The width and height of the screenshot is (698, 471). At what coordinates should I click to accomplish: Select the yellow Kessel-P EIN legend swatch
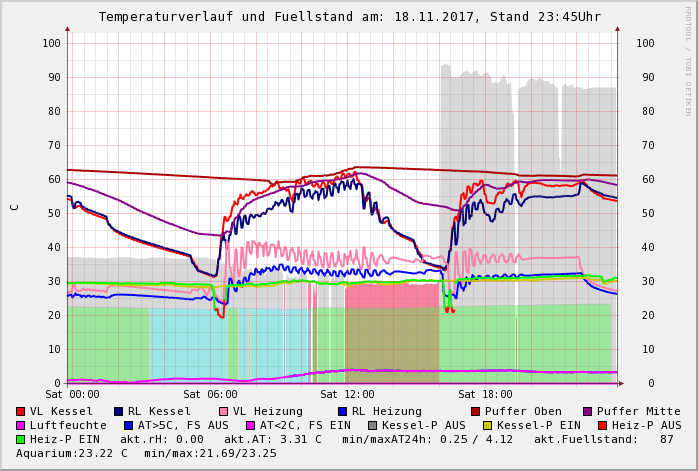click(487, 425)
